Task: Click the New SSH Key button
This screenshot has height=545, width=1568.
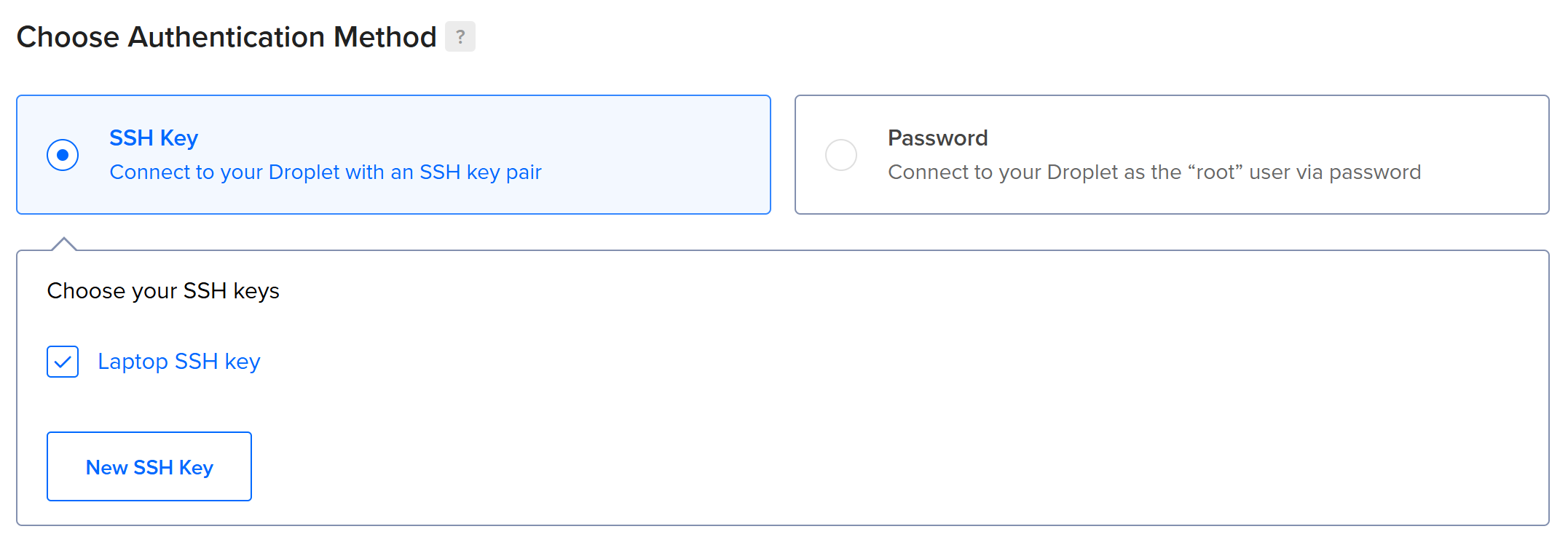Action: [x=149, y=466]
